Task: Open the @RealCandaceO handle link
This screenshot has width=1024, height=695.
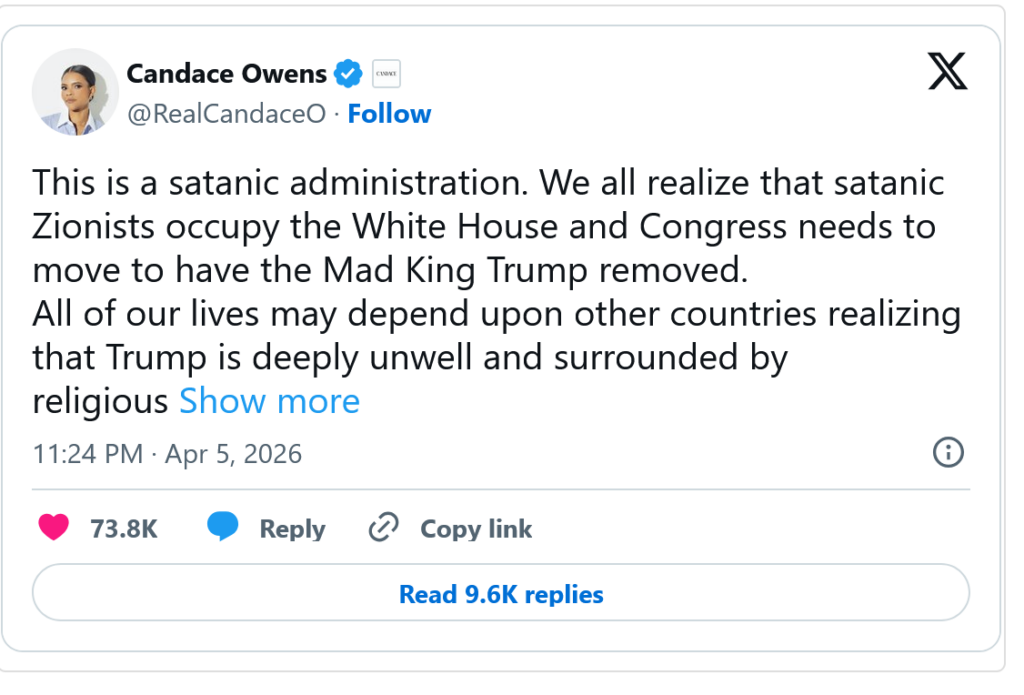Action: [226, 114]
